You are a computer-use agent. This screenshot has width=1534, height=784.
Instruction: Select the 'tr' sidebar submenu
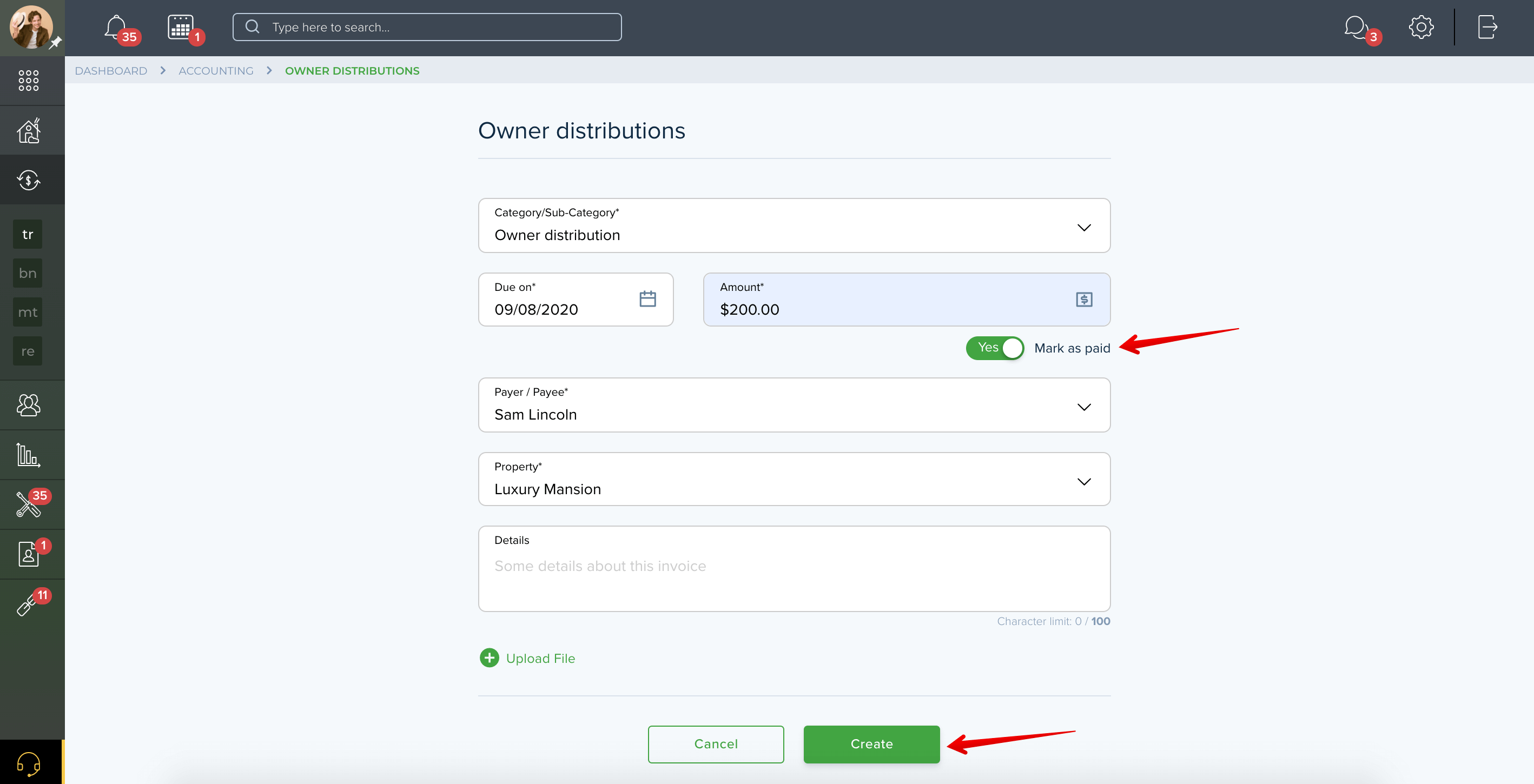[28, 235]
